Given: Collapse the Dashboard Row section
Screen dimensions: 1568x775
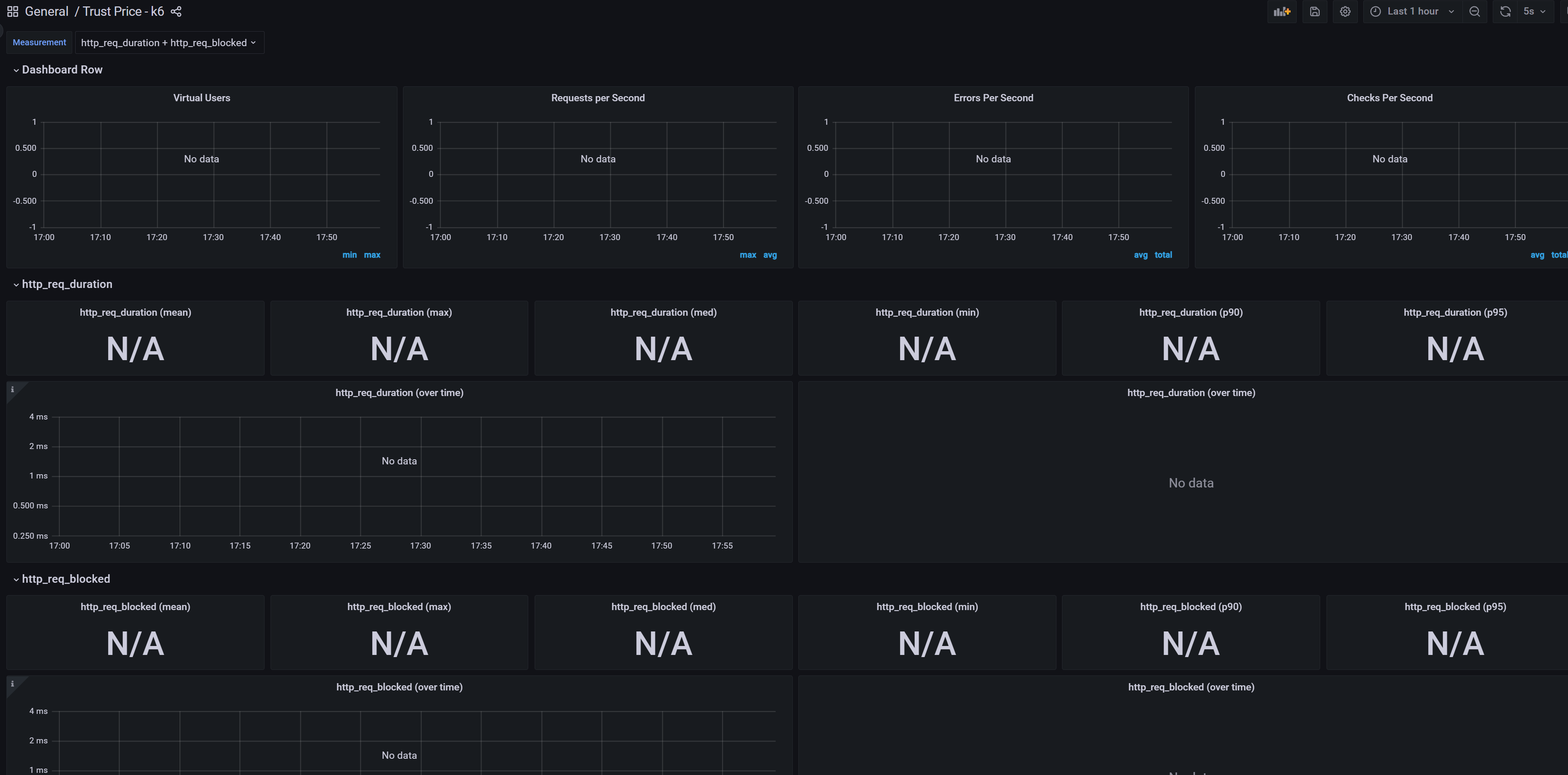Looking at the screenshot, I should coord(62,70).
